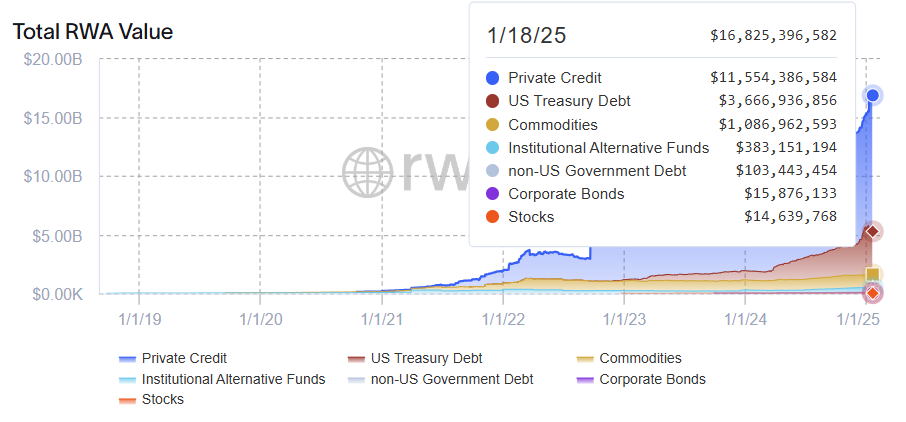Click the Corporate Bonds tooltip dot
Viewport: 906px width, 422px height.
coord(492,194)
